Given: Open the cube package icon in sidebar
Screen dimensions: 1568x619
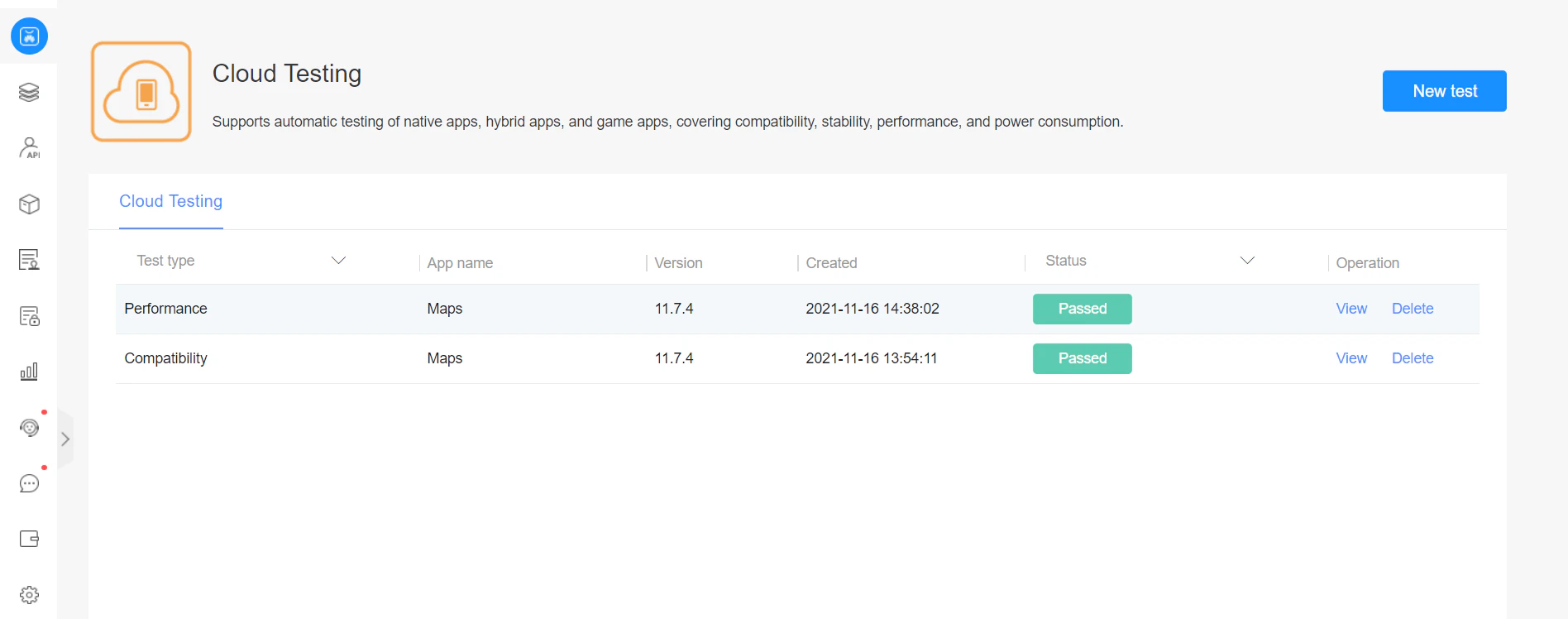Looking at the screenshot, I should (x=29, y=204).
